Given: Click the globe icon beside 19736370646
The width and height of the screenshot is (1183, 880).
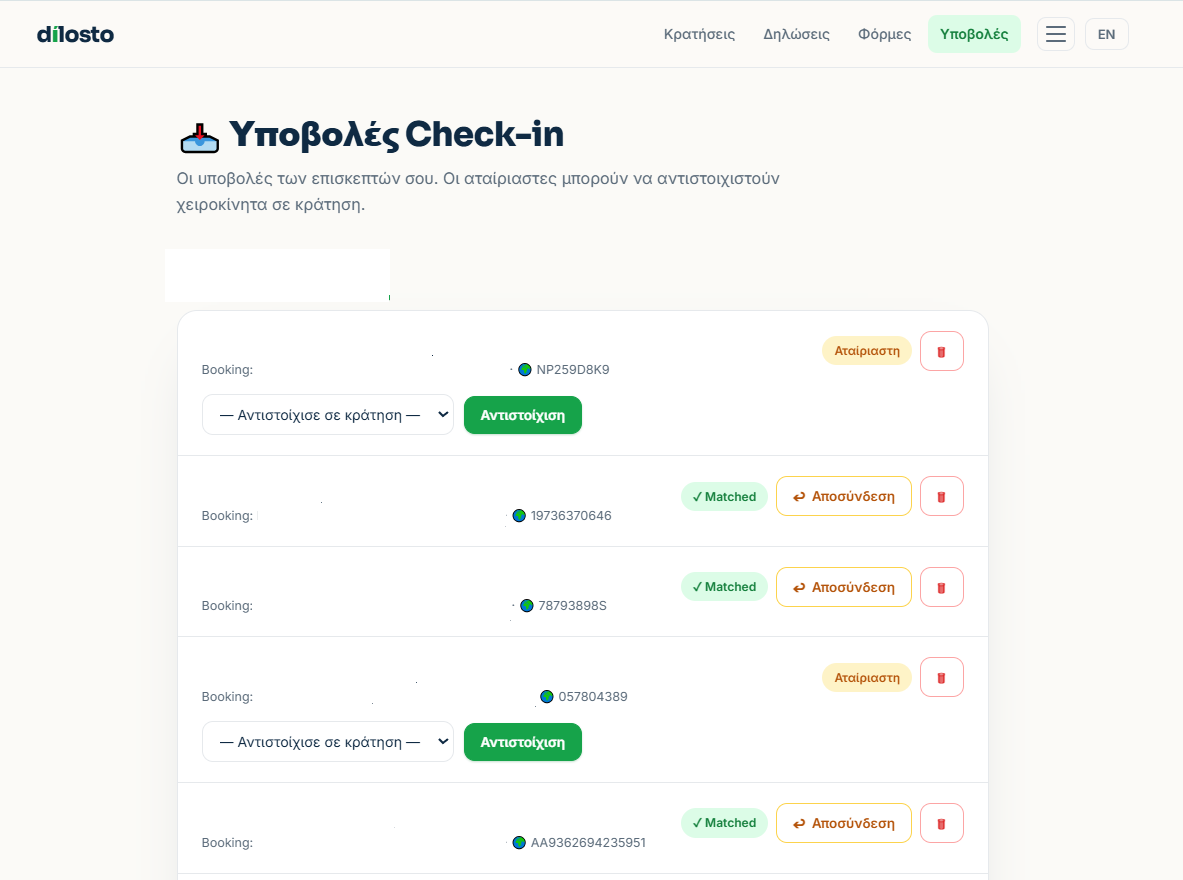Looking at the screenshot, I should [519, 515].
